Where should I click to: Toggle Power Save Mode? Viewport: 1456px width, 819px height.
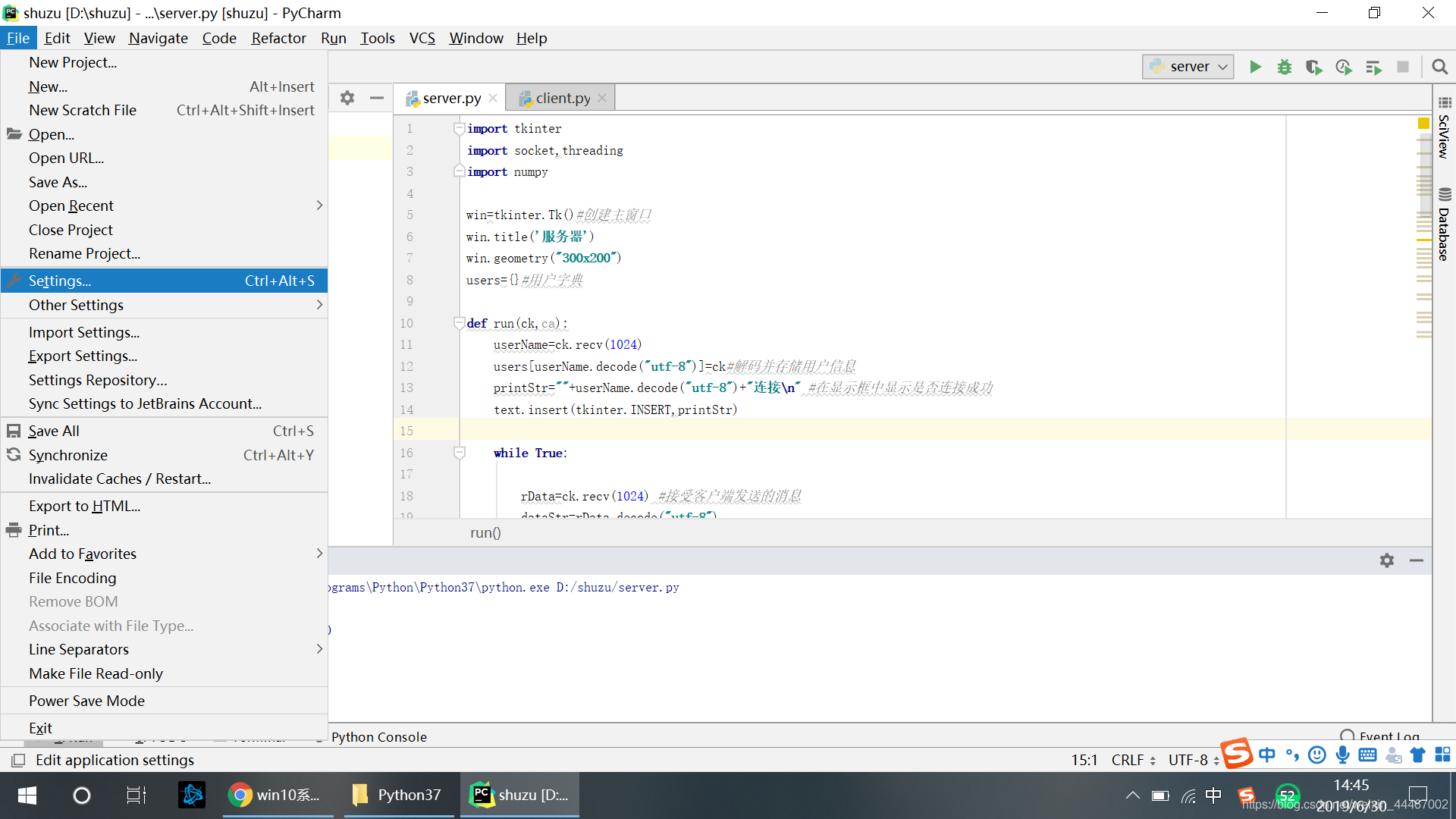pyautogui.click(x=86, y=701)
